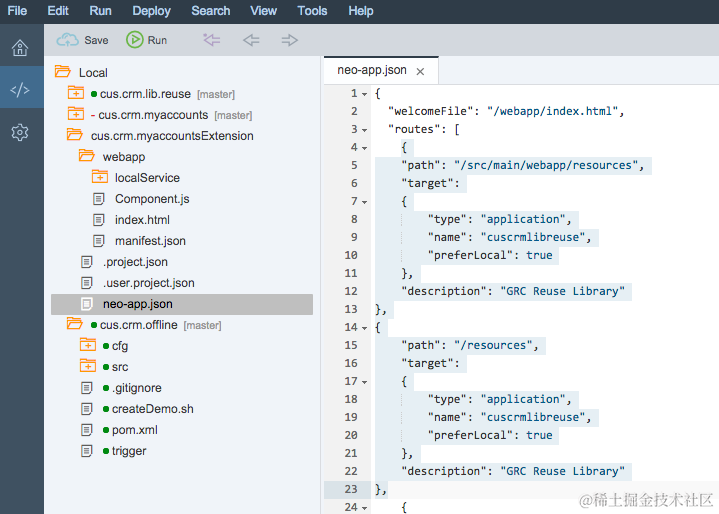
Task: Collapse the webapp folder icon
Action: click(x=87, y=156)
